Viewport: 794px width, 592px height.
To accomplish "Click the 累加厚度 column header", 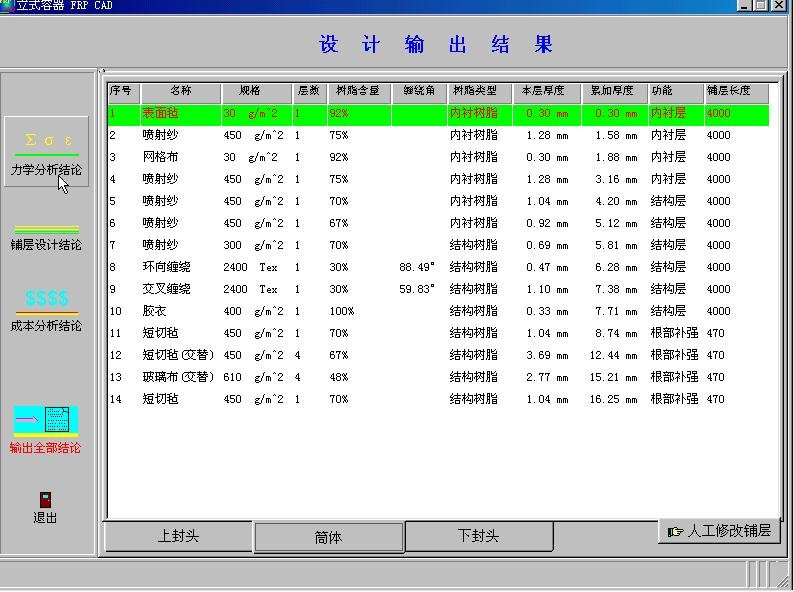I will [x=613, y=91].
